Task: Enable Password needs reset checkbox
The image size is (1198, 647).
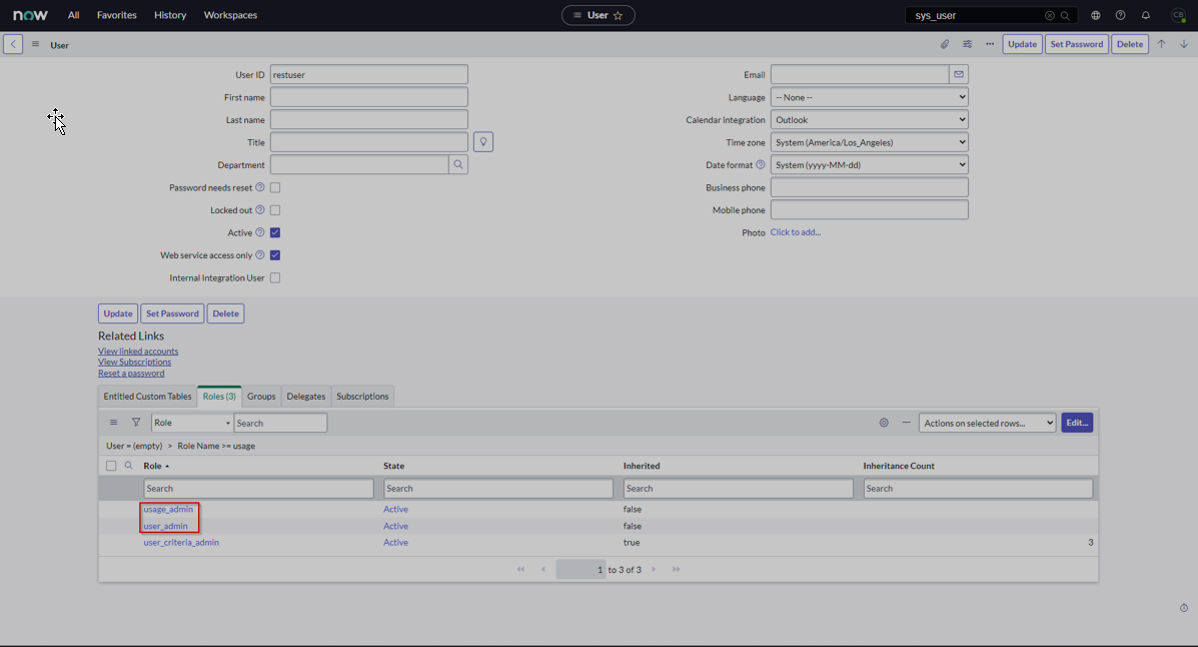Action: click(275, 188)
